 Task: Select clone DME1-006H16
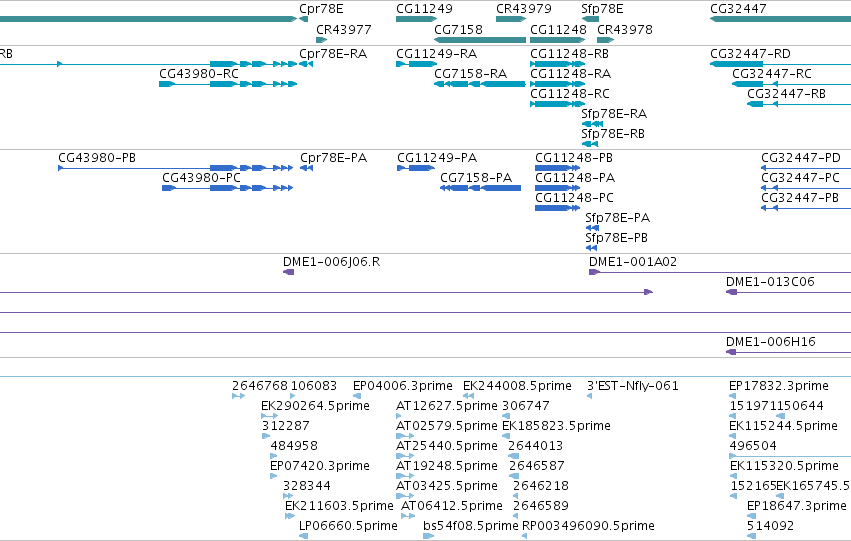771,342
